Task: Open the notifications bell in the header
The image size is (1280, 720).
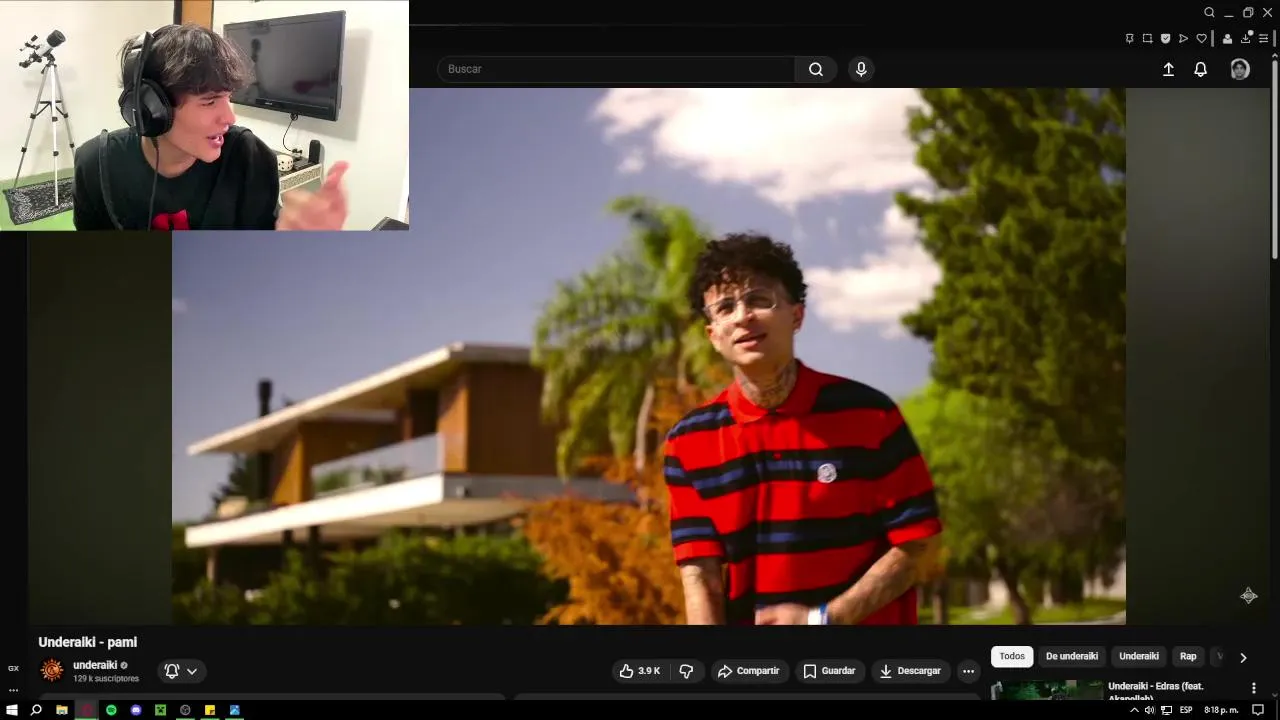Action: tap(1201, 69)
